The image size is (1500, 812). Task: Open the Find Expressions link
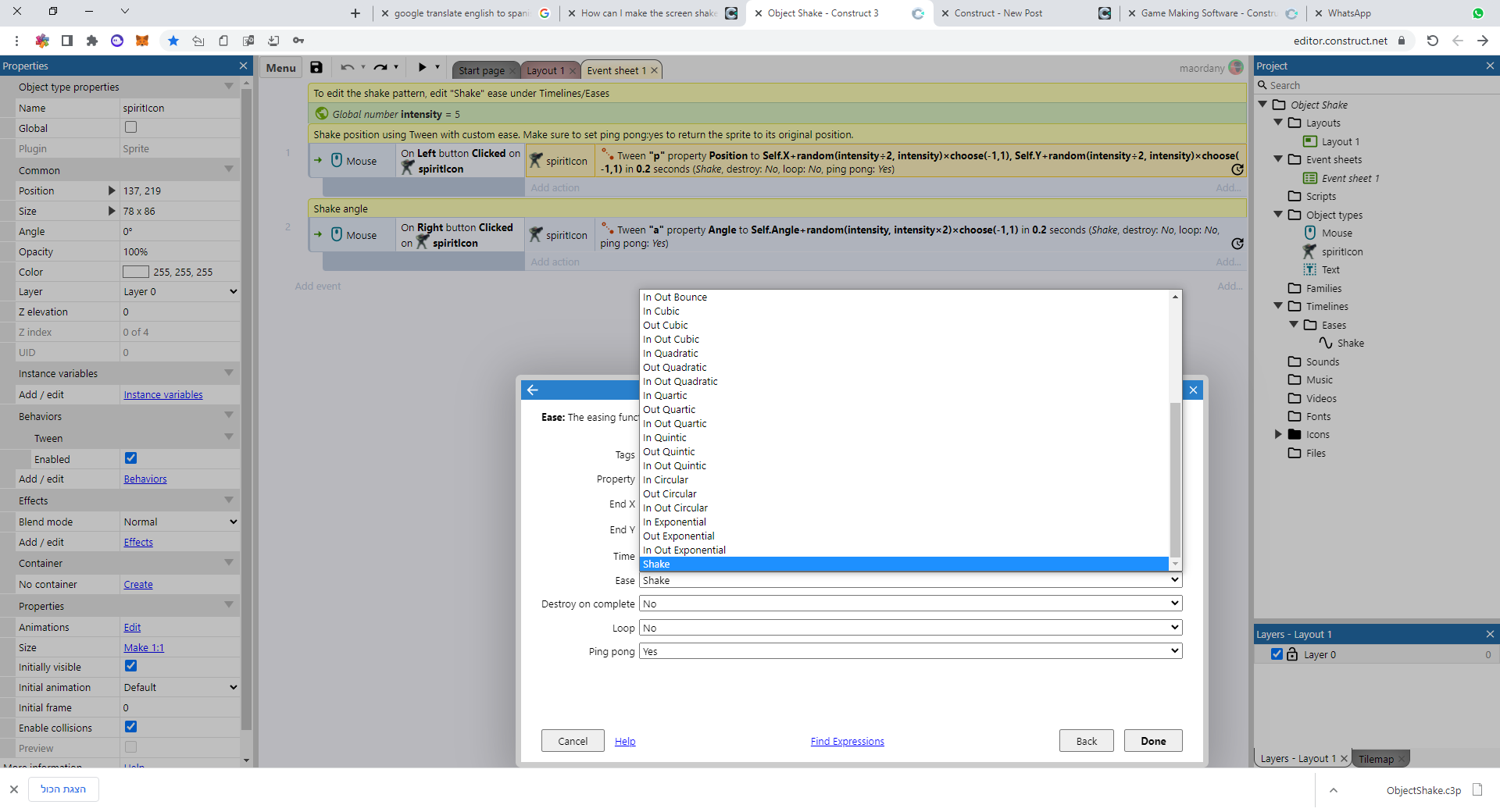847,742
